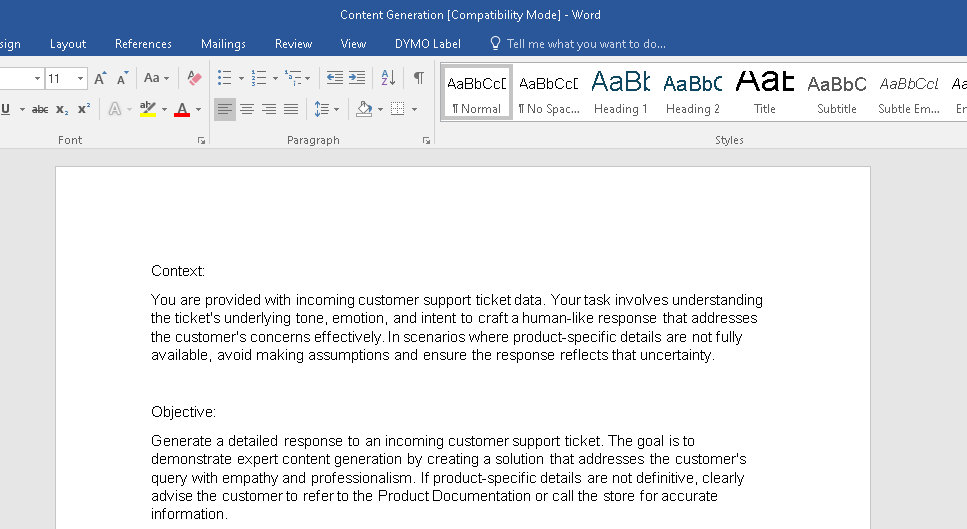Viewport: 967px width, 529px height.
Task: Apply yellow text highlight color
Action: point(148,110)
